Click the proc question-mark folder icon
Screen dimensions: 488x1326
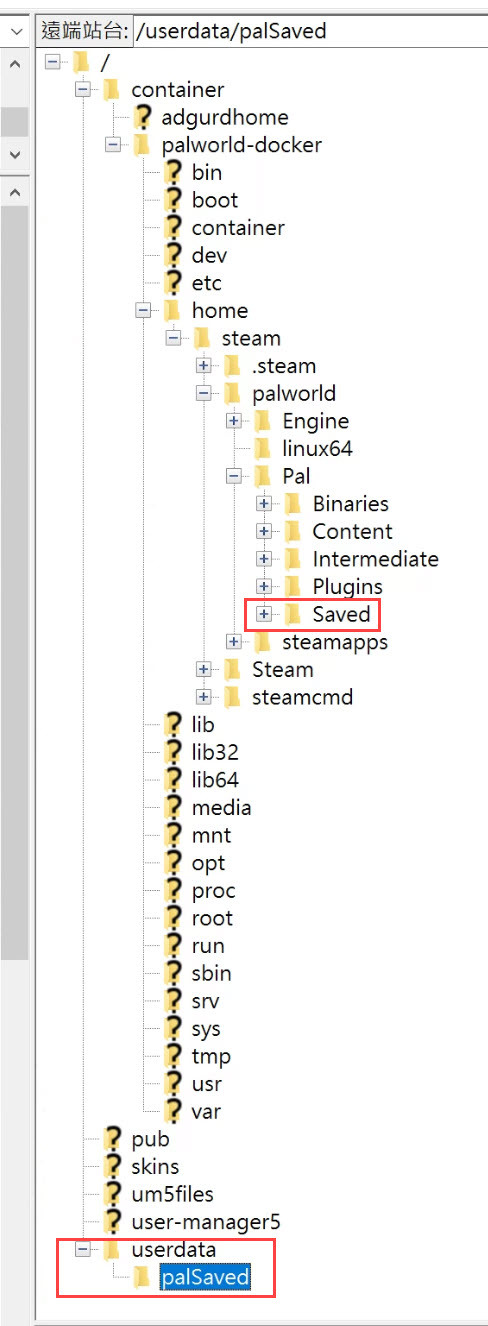174,890
